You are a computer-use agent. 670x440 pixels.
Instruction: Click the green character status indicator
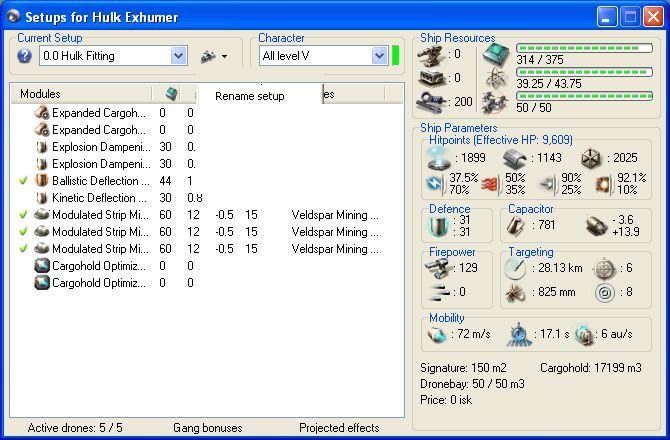[x=395, y=56]
